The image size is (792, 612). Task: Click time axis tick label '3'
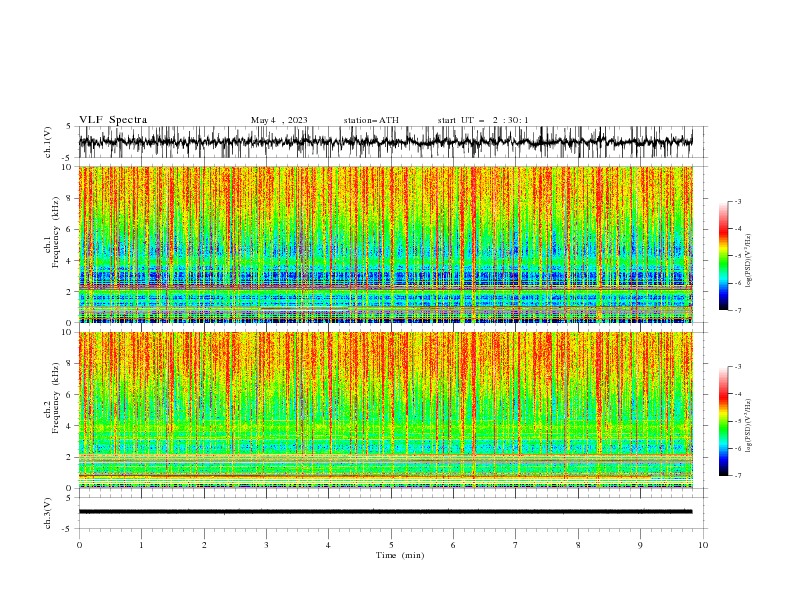[266, 545]
